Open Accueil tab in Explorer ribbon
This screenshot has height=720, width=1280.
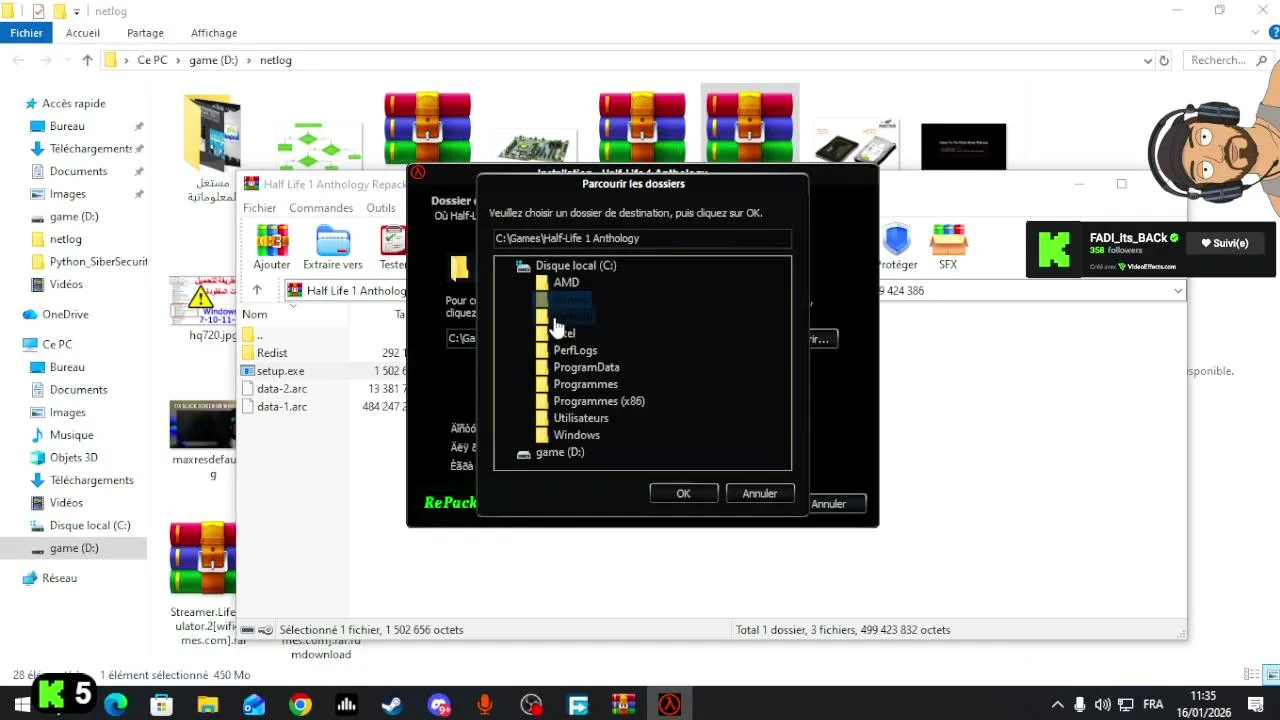(83, 33)
